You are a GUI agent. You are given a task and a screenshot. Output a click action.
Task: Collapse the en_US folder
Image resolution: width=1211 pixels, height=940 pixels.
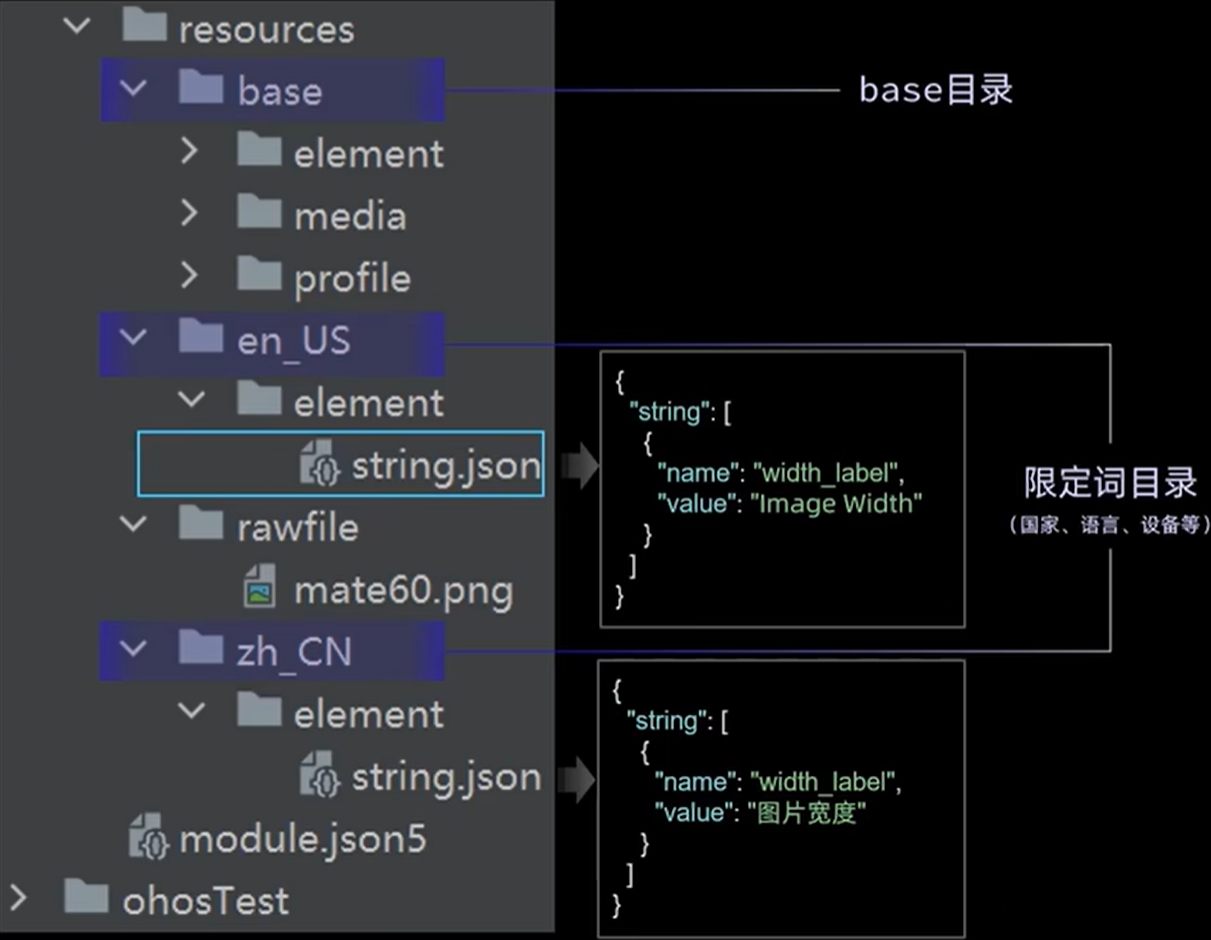[x=132, y=339]
